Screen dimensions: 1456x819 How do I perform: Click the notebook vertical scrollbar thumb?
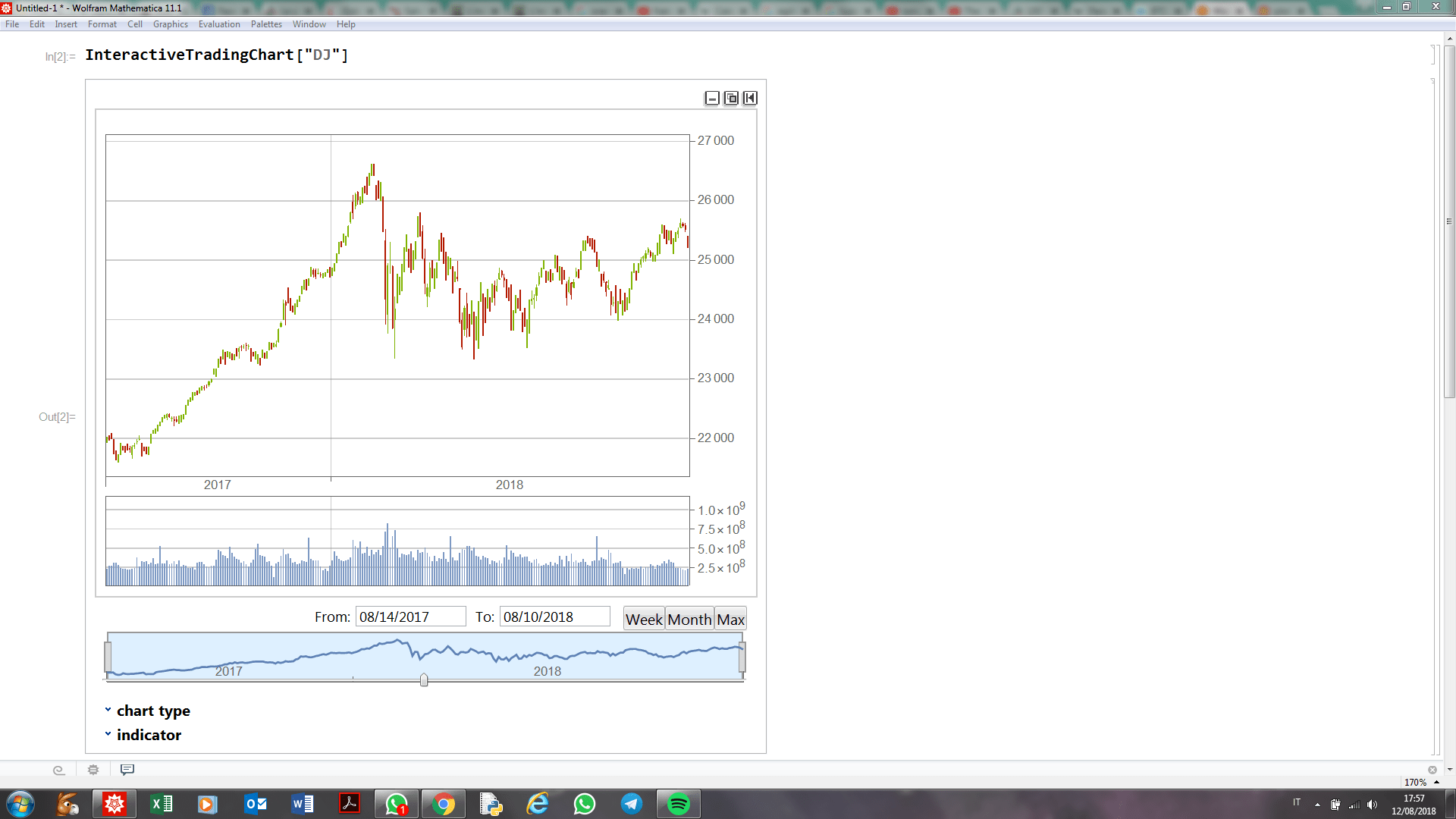point(1449,221)
